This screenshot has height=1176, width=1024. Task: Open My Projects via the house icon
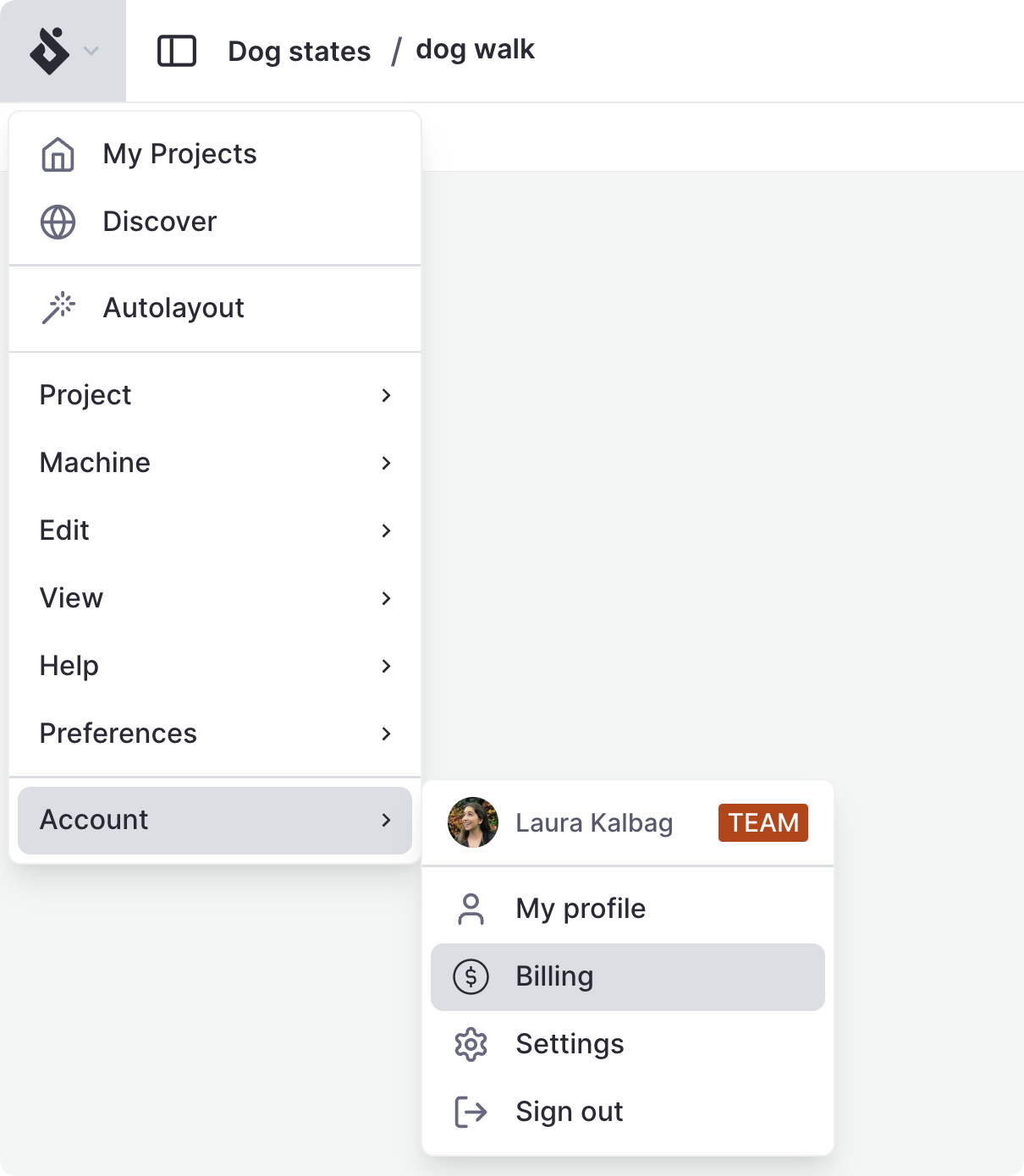click(57, 154)
